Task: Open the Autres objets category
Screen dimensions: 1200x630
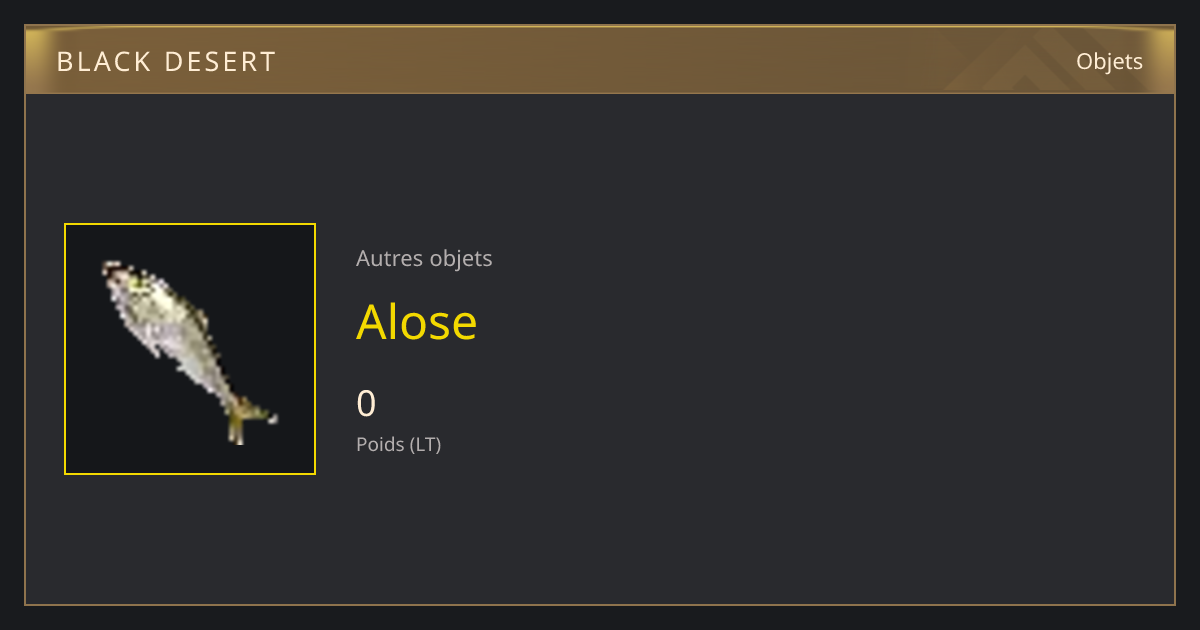Action: coord(424,258)
